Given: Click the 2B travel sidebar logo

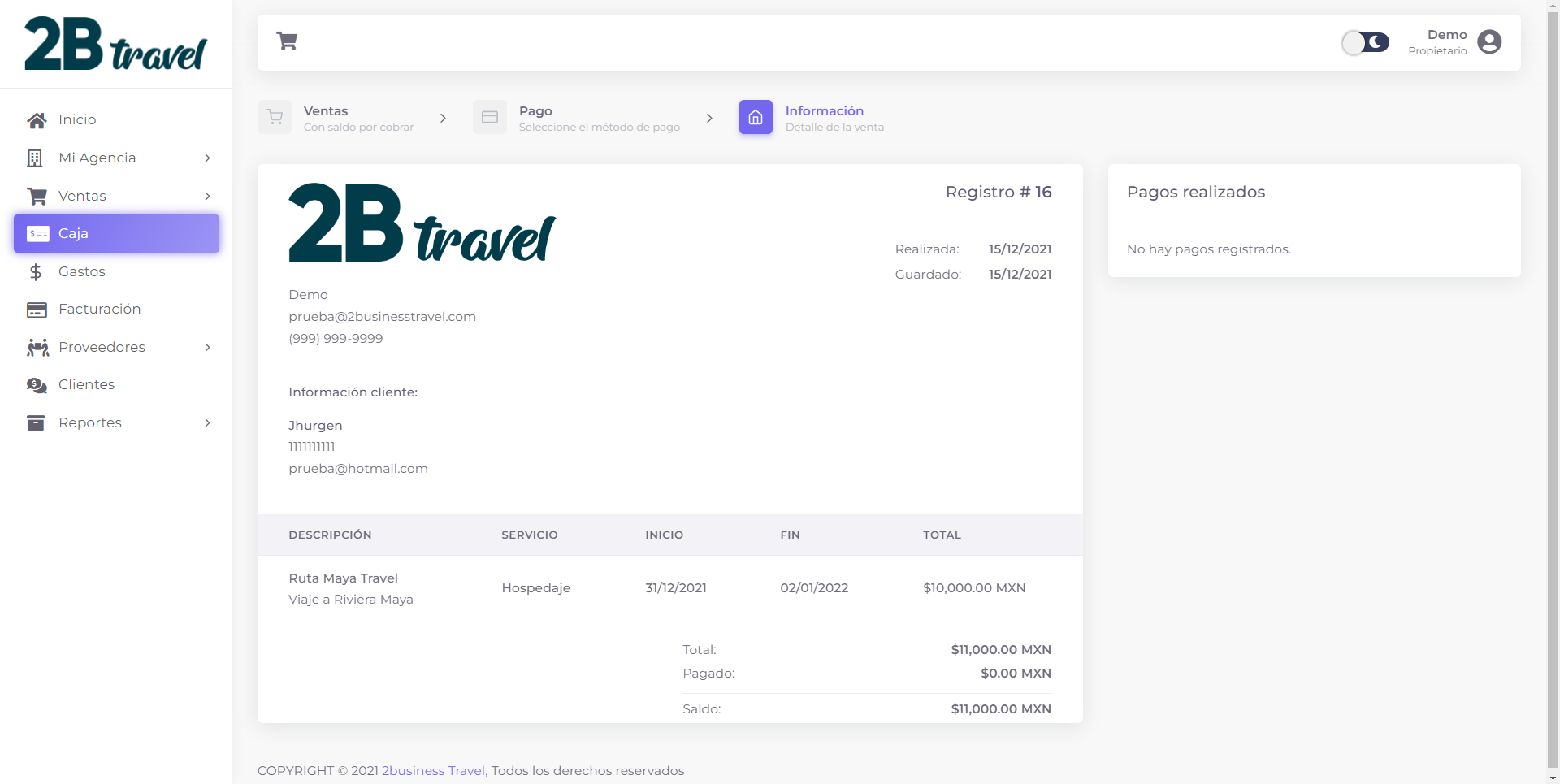Looking at the screenshot, I should [116, 43].
